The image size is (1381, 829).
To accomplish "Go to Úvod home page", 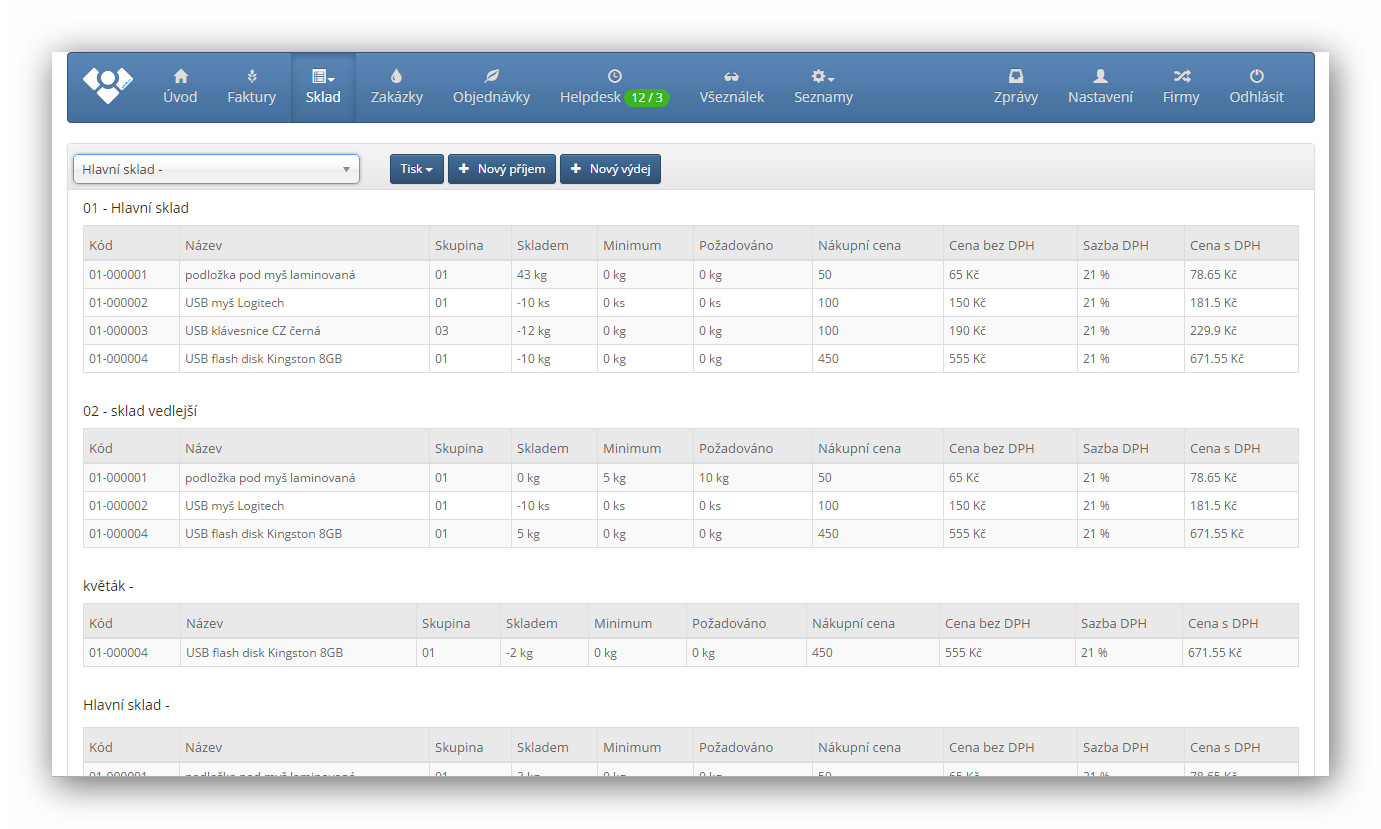I will coord(180,87).
